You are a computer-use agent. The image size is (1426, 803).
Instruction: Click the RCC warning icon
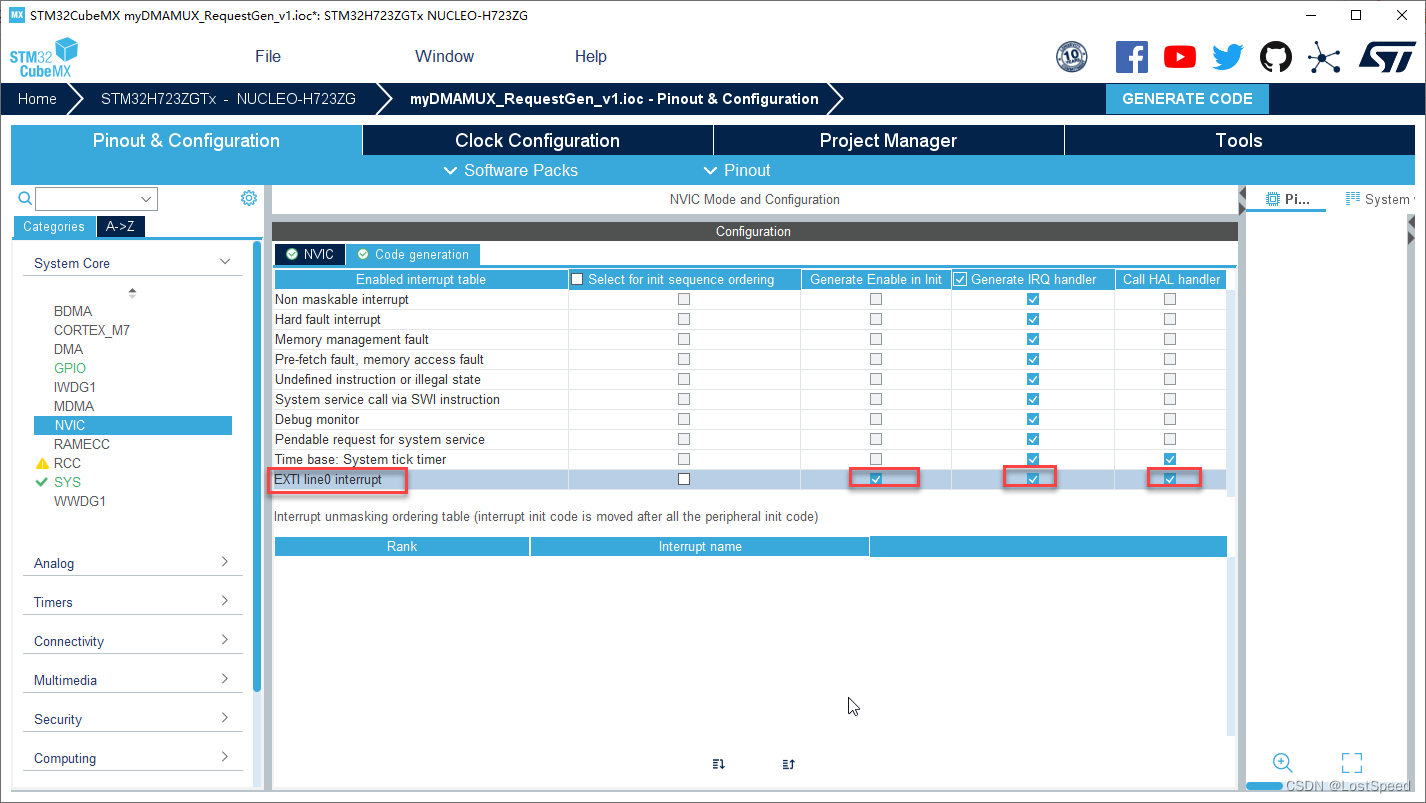point(42,464)
